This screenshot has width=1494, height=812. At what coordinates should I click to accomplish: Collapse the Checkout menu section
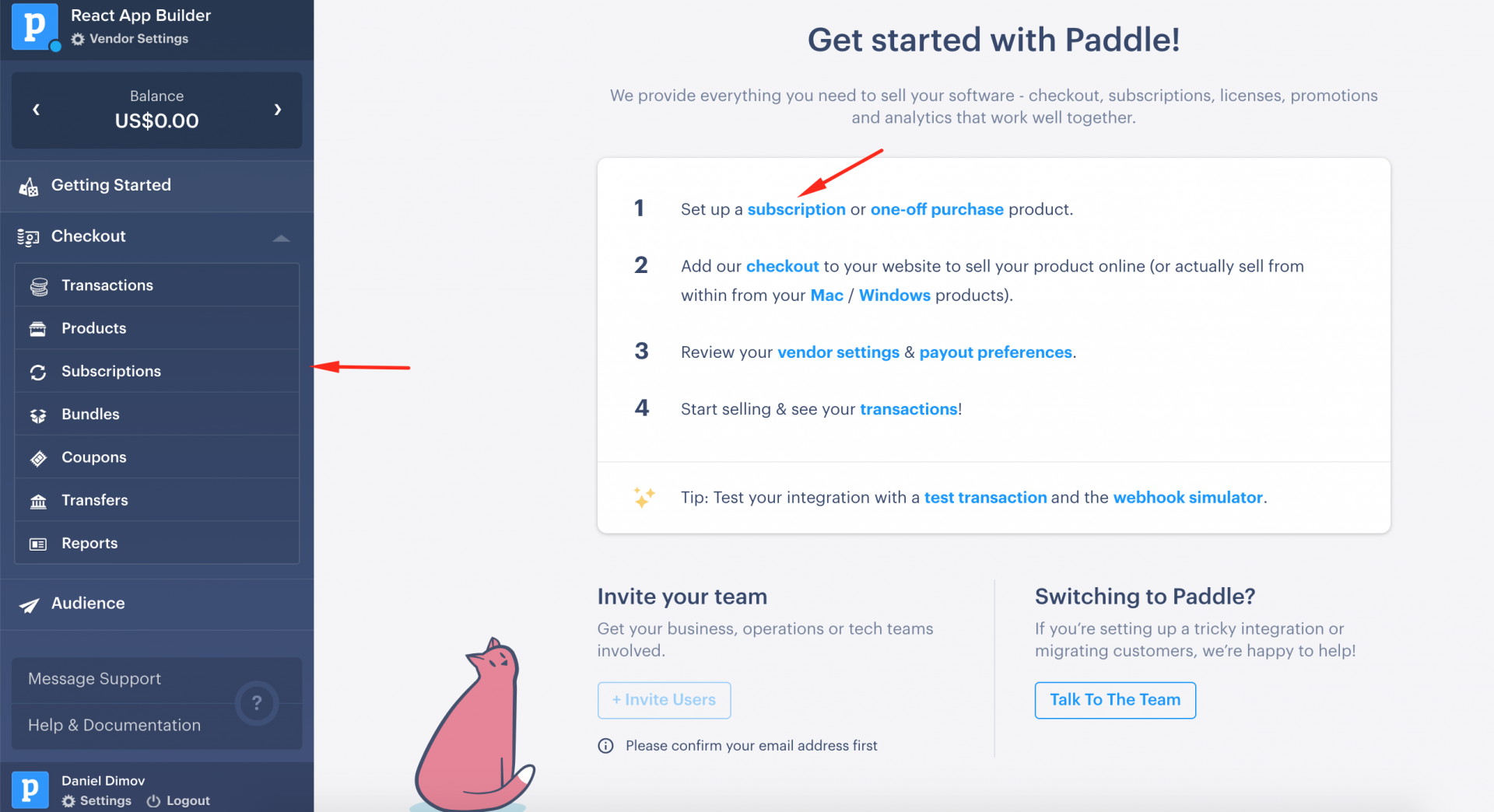pyautogui.click(x=281, y=237)
